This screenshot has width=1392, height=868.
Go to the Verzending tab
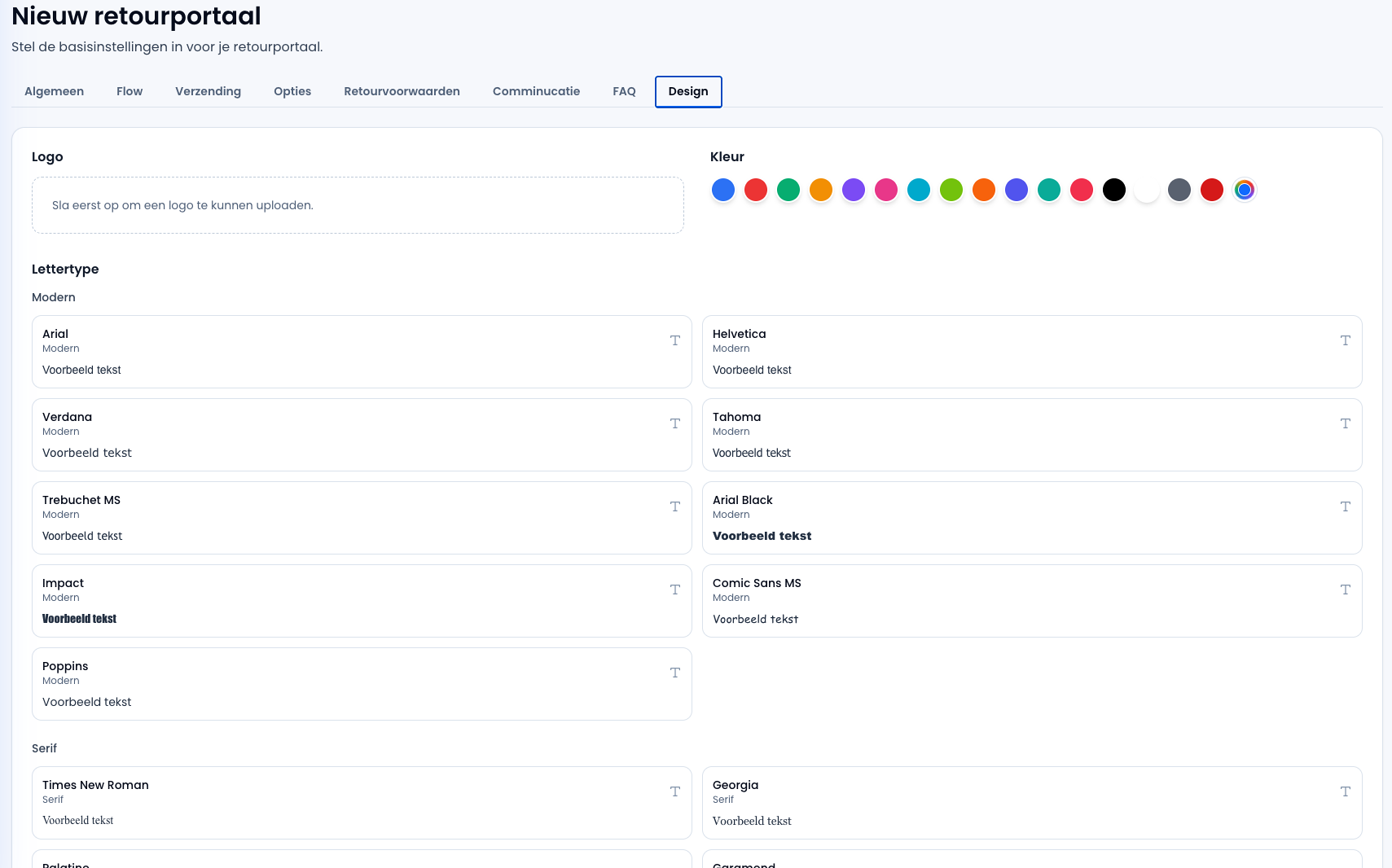208,91
